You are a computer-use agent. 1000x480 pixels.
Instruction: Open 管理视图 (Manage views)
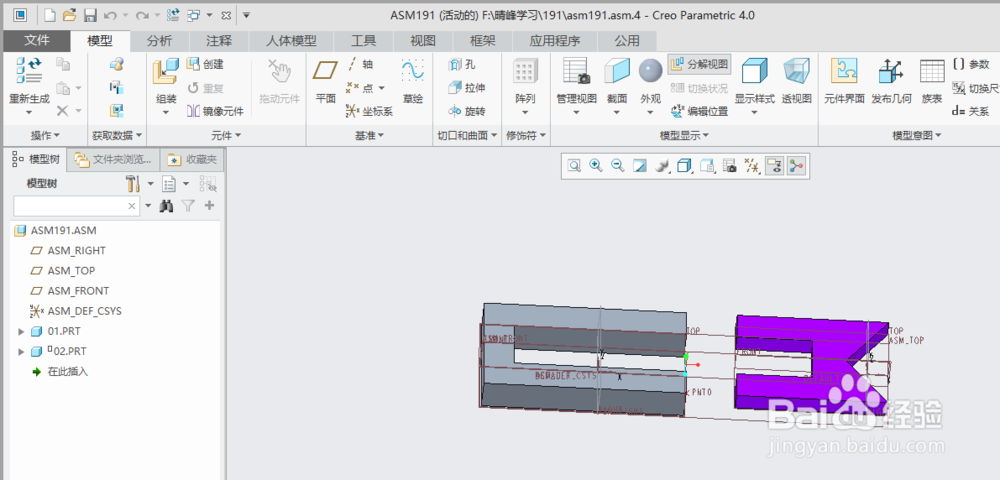point(576,85)
